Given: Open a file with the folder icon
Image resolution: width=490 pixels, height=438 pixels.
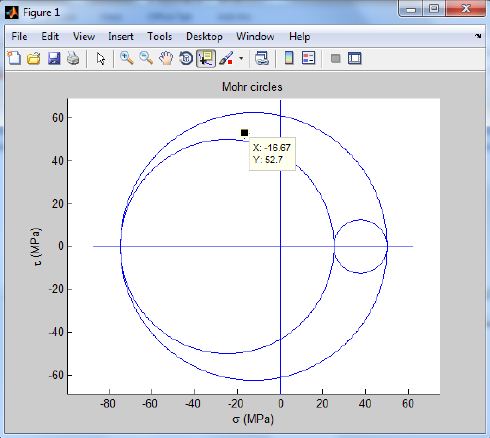Looking at the screenshot, I should click(34, 59).
